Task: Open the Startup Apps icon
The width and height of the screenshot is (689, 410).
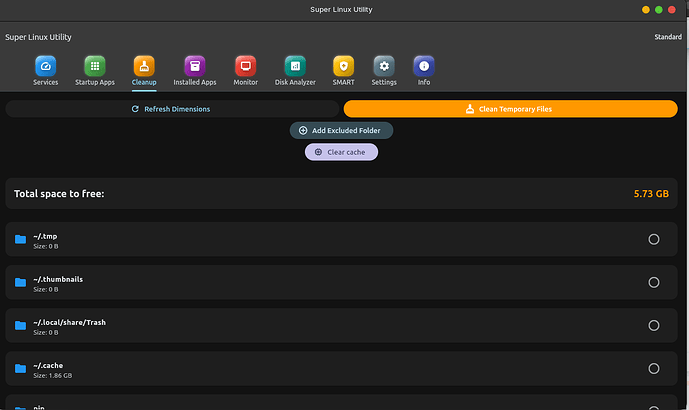Action: (94, 66)
